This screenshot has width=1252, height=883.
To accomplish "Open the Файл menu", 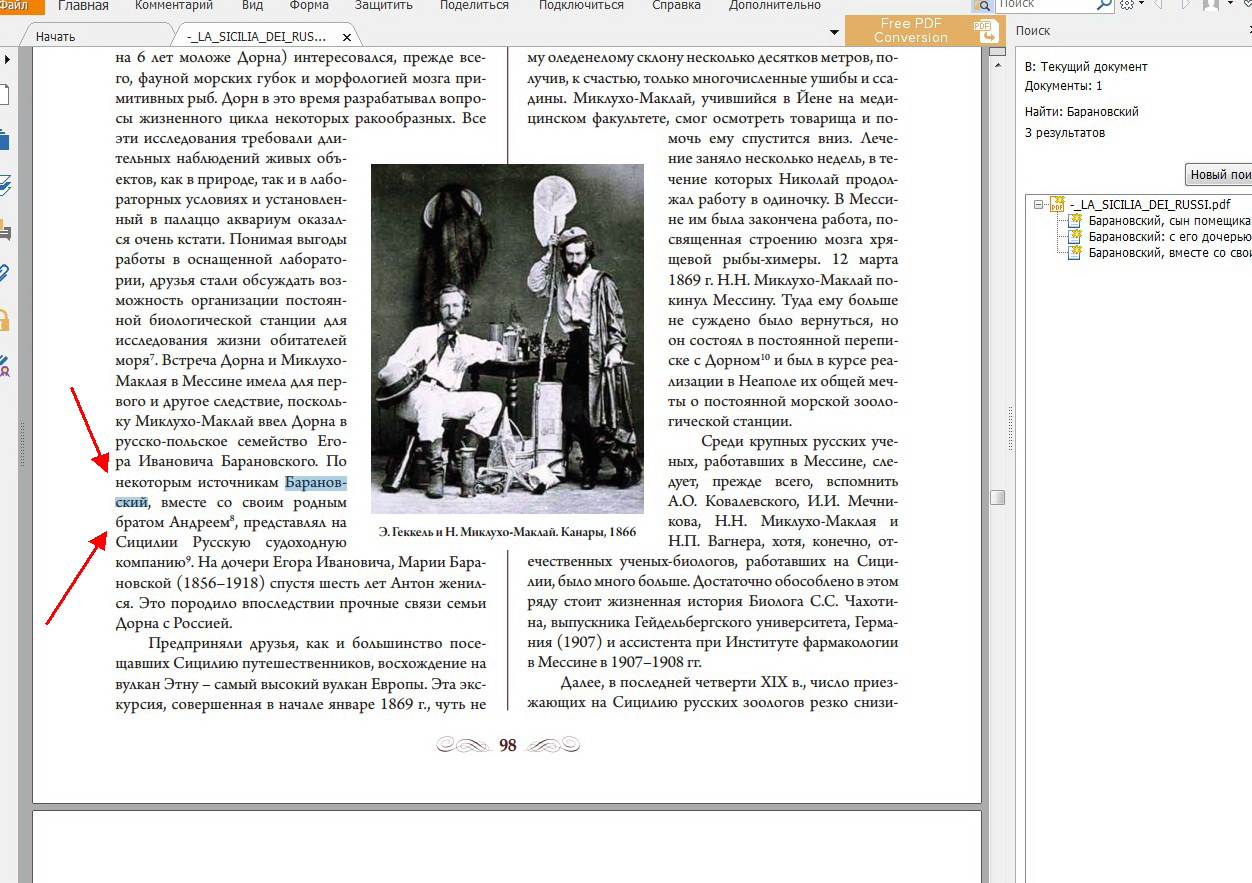I will tap(20, 5).
